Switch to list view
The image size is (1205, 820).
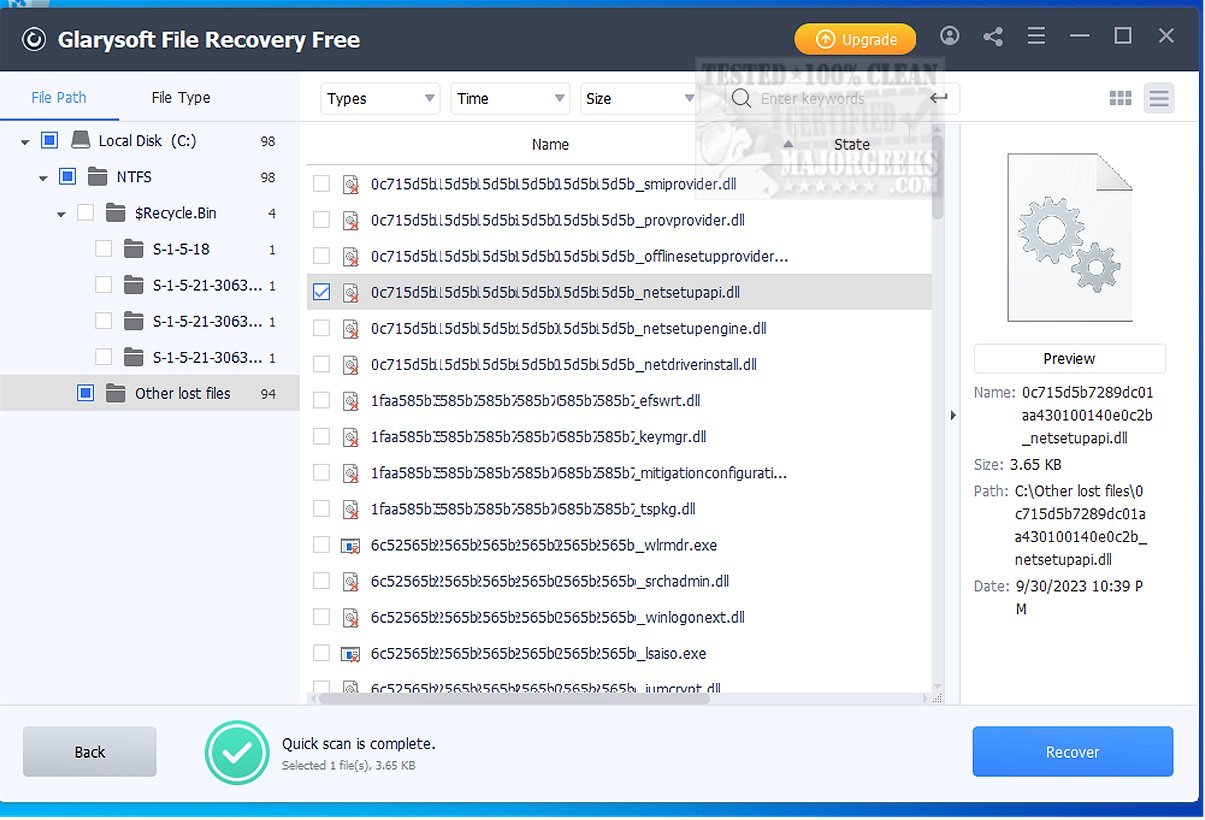(x=1159, y=98)
